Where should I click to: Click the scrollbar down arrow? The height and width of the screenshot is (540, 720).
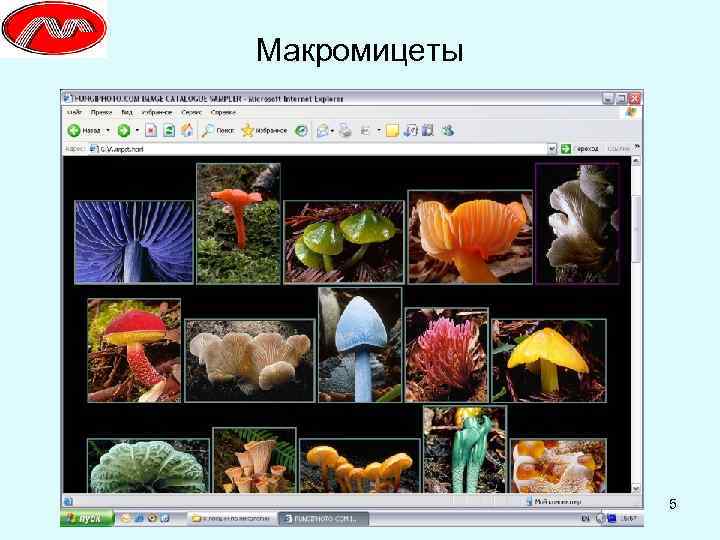(x=636, y=489)
